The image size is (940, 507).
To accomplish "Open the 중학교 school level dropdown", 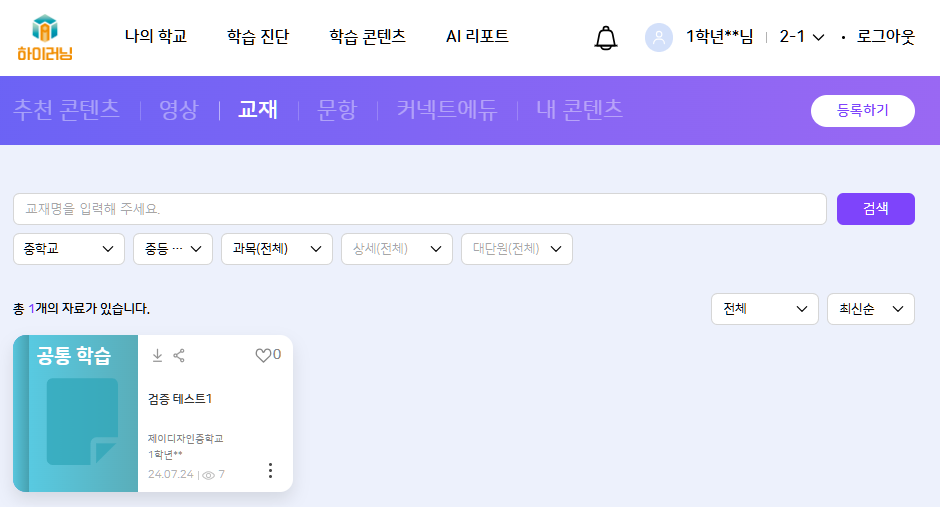I will pos(69,249).
